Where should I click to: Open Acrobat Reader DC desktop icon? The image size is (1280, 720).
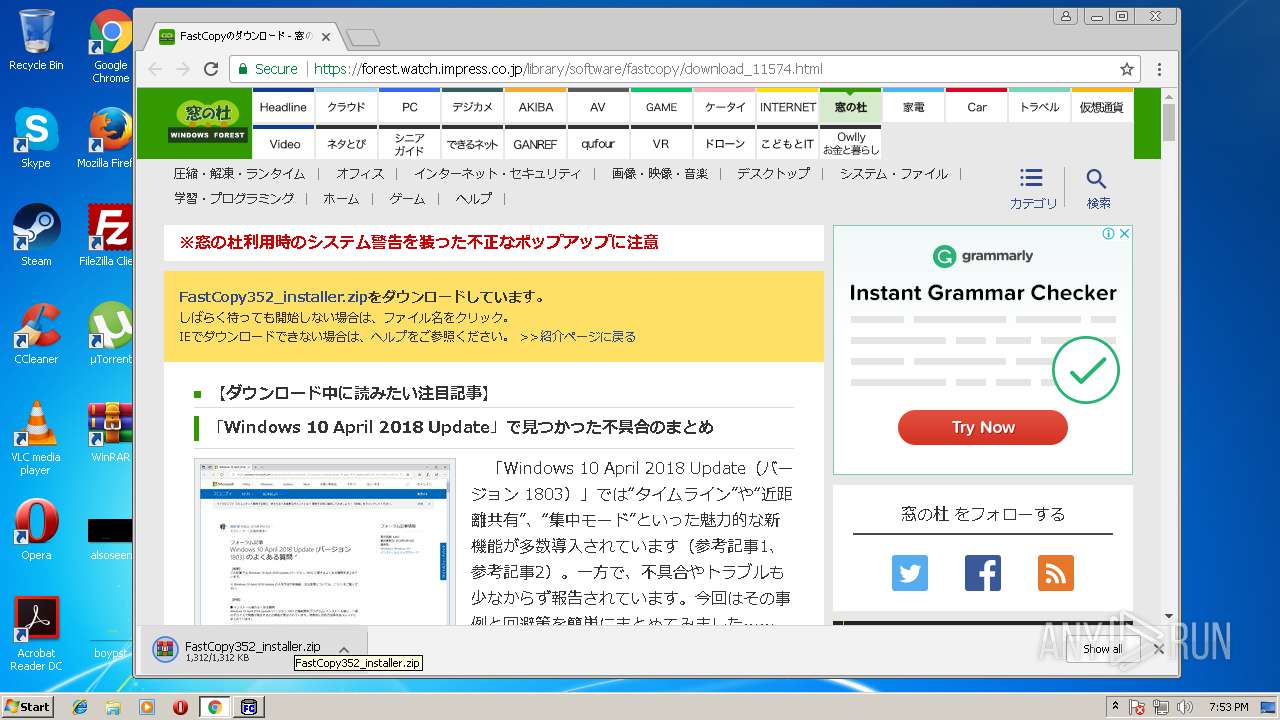pyautogui.click(x=36, y=634)
